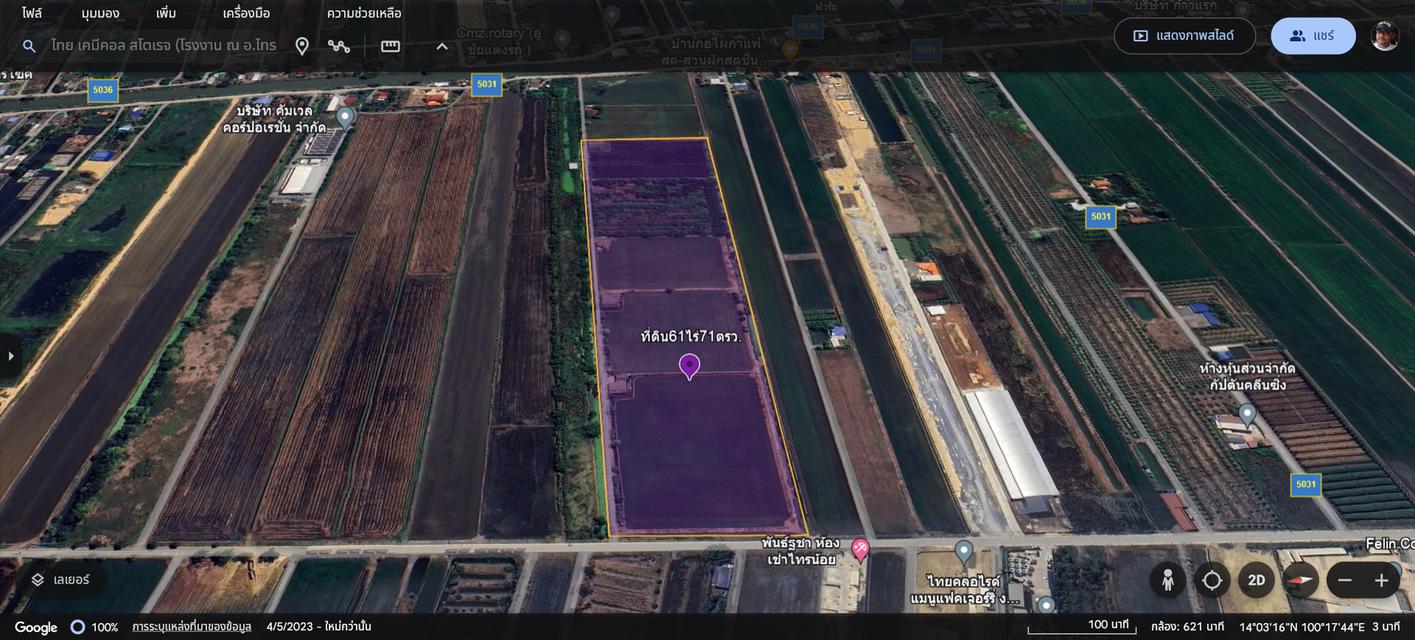This screenshot has width=1415, height=640.
Task: Zoom in with the plus button
Action: 1382,580
